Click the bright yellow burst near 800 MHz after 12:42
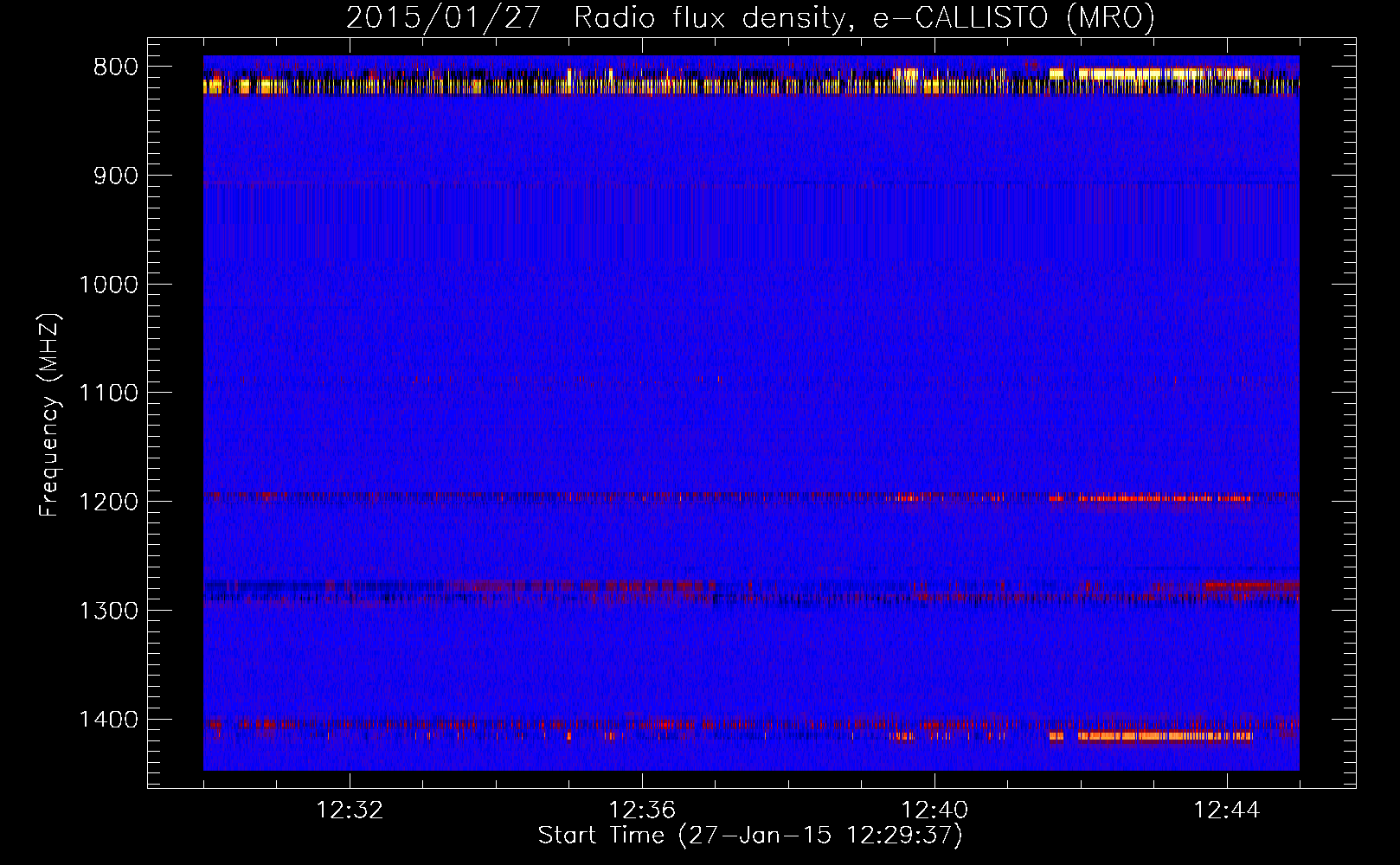The image size is (1400, 865). pyautogui.click(x=1164, y=74)
